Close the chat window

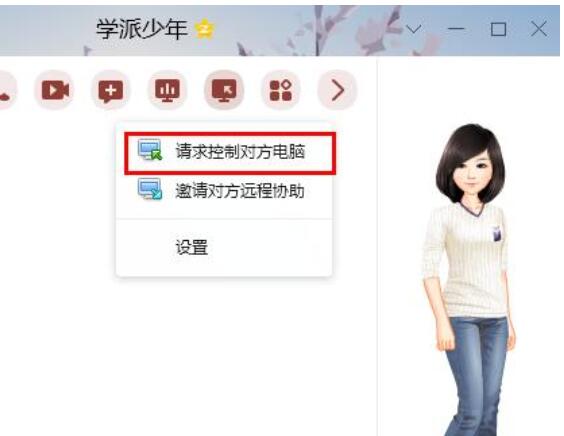538,29
